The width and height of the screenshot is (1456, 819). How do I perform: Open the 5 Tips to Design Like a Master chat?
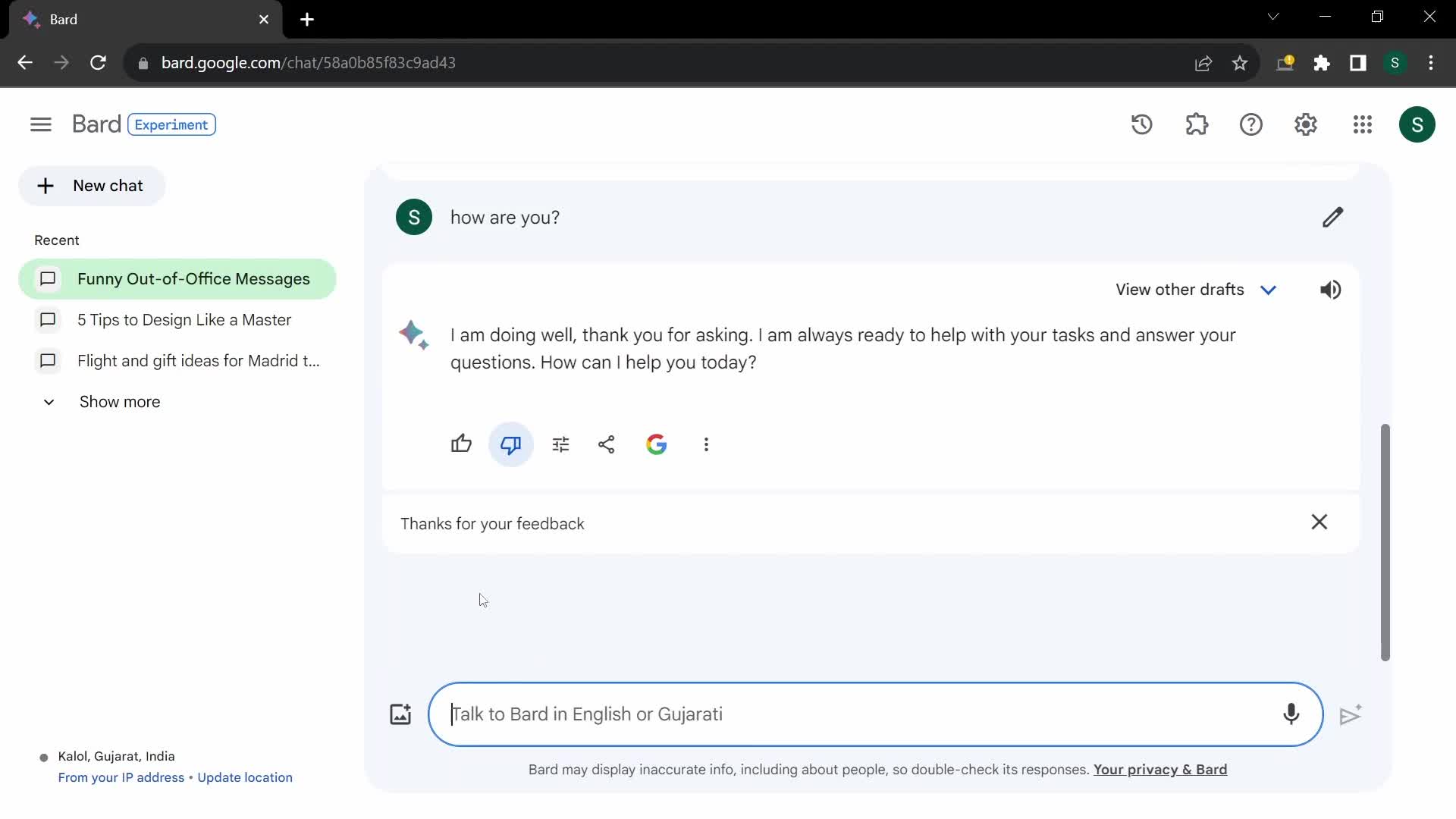tap(184, 320)
